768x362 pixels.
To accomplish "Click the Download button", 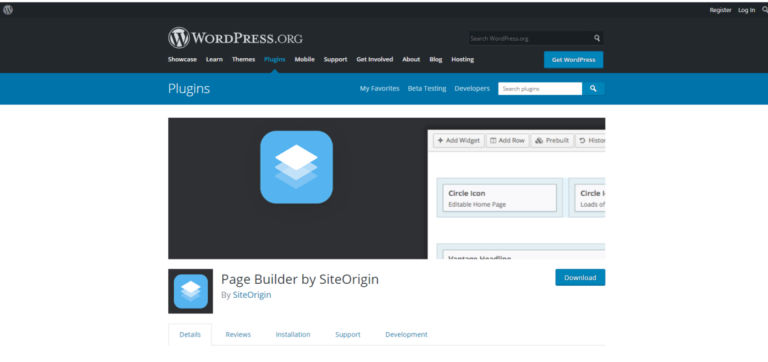I will coord(580,277).
